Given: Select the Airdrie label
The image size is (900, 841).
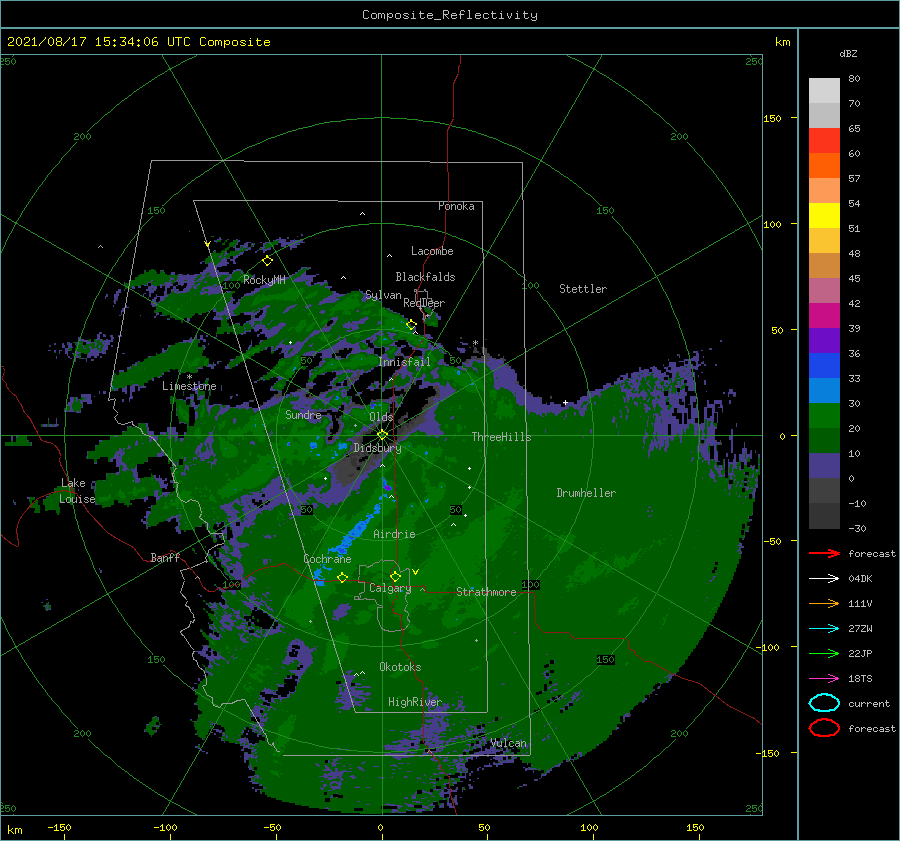Looking at the screenshot, I should pos(394,534).
